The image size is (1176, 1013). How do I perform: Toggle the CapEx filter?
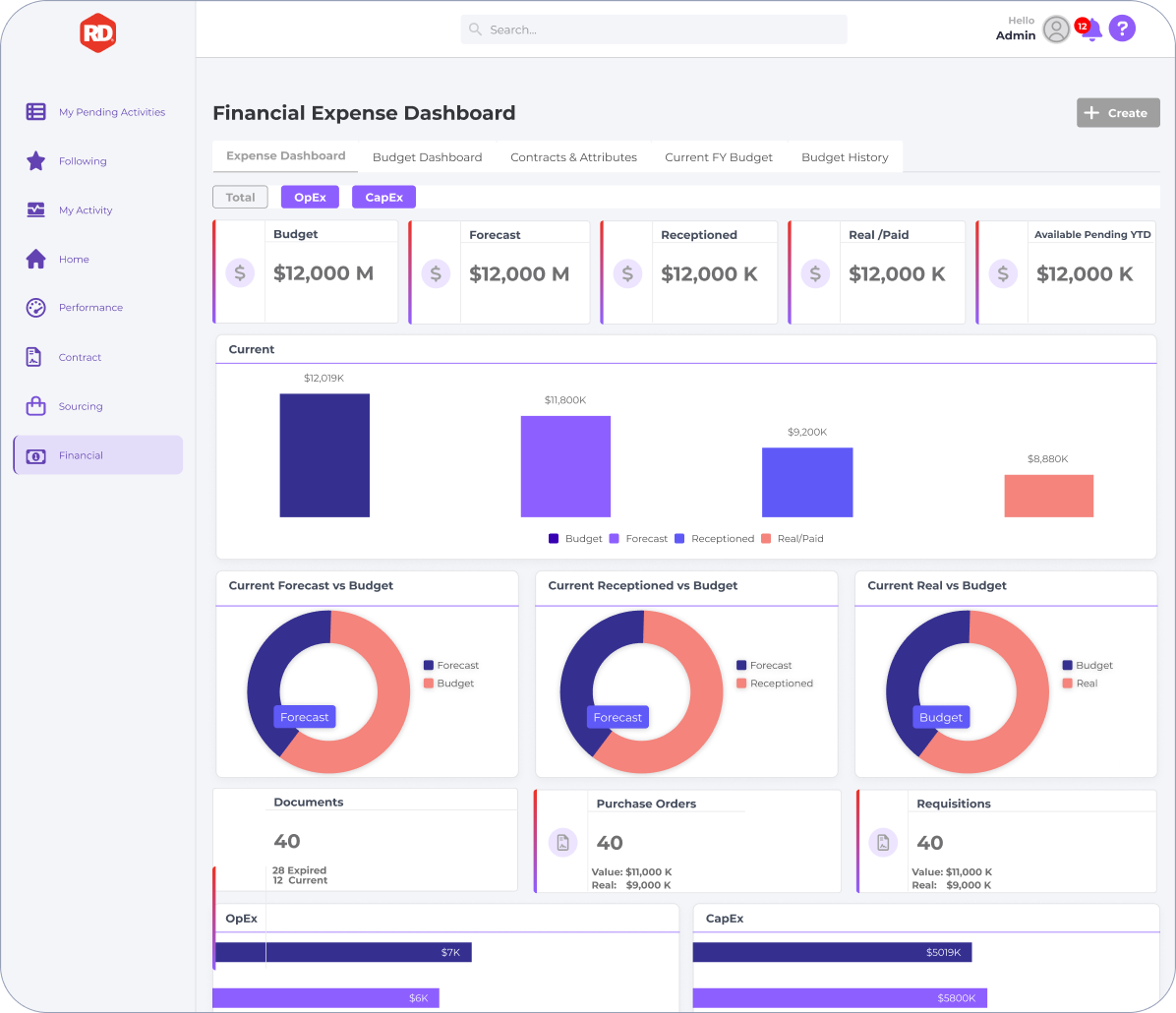click(x=384, y=198)
